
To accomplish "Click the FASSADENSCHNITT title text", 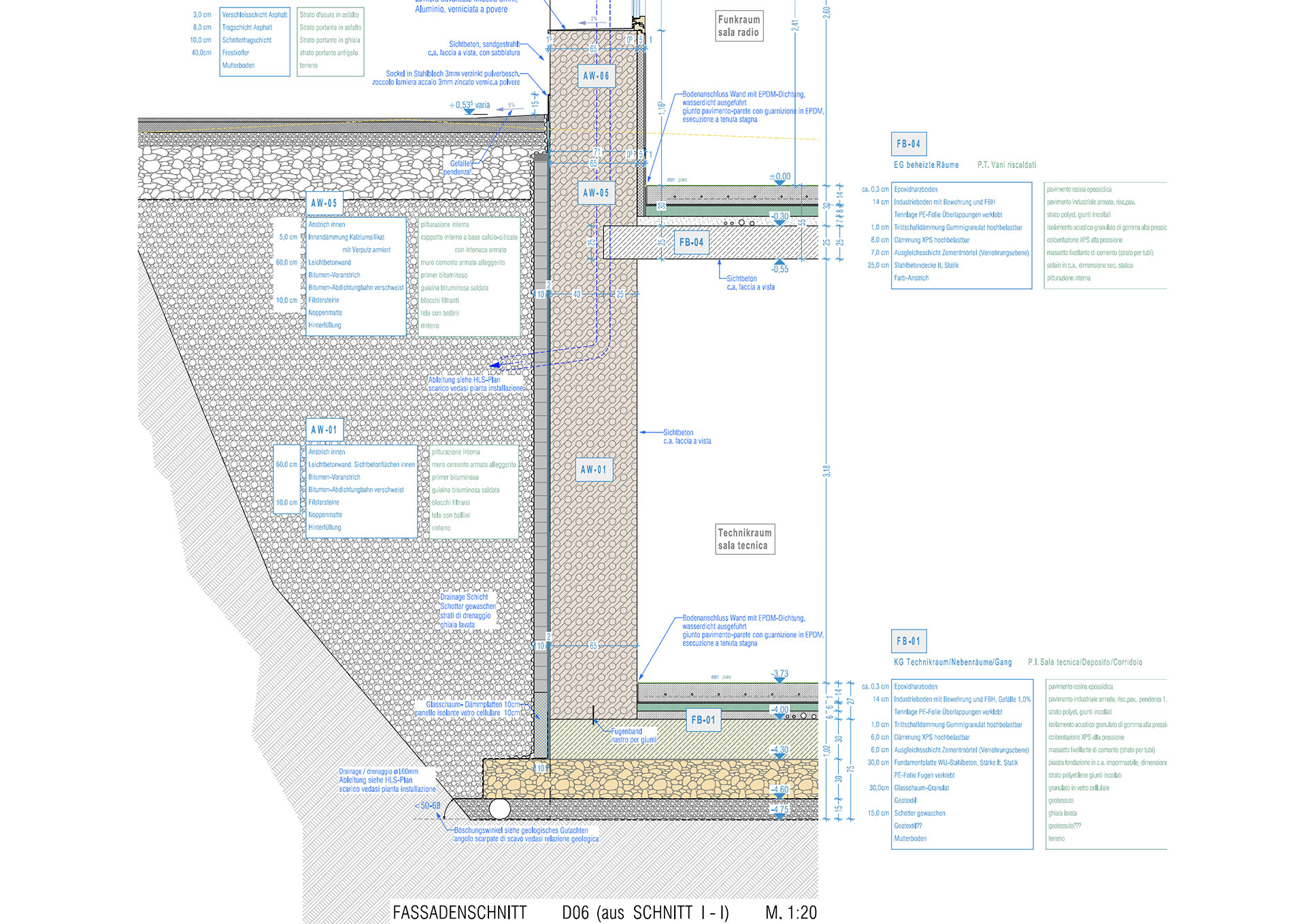I will coord(460,912).
